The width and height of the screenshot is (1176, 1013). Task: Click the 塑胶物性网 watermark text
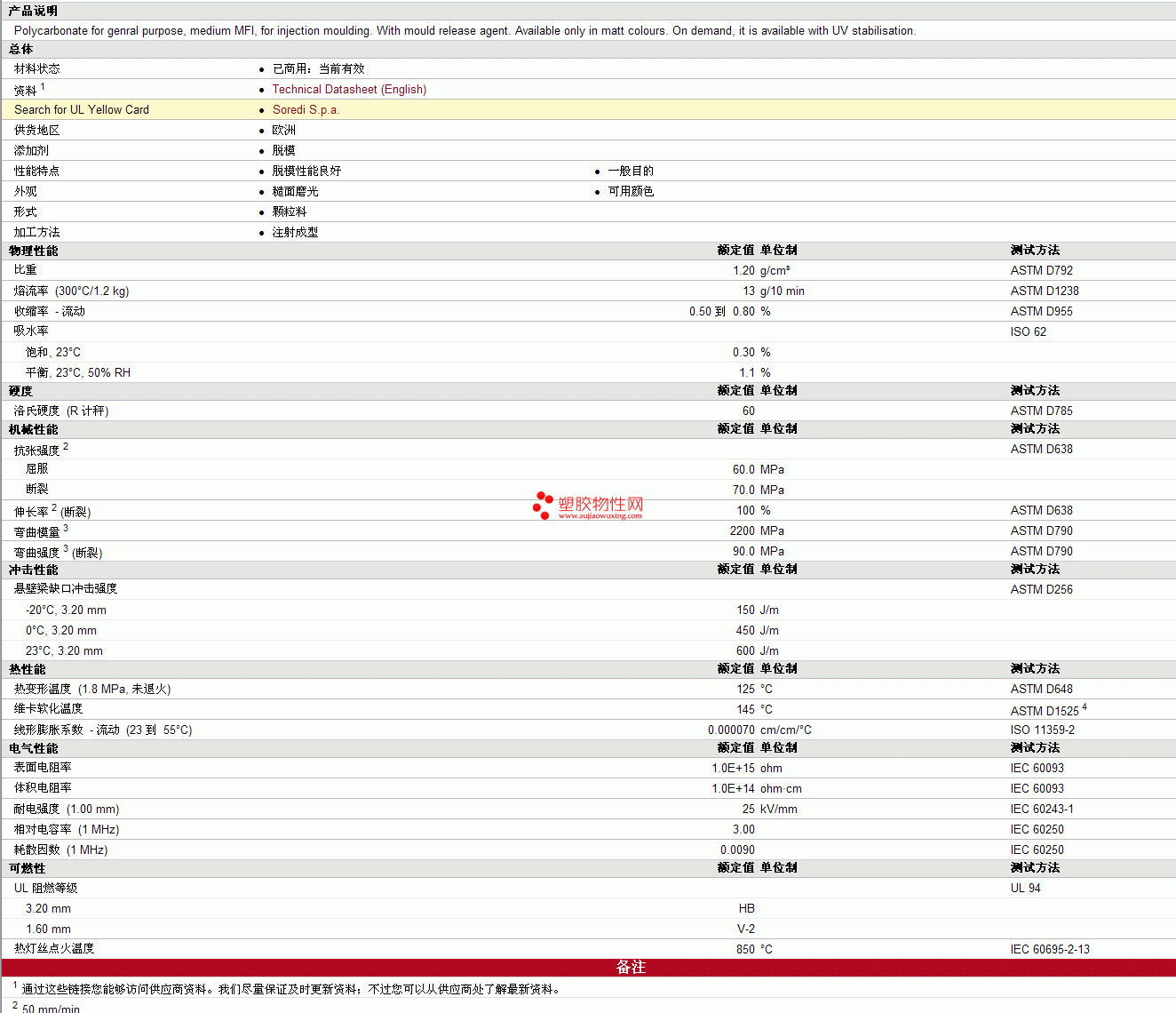600,505
